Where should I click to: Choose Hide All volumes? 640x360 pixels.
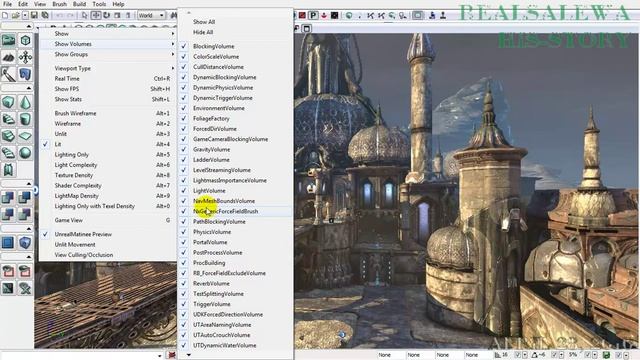pyautogui.click(x=203, y=32)
